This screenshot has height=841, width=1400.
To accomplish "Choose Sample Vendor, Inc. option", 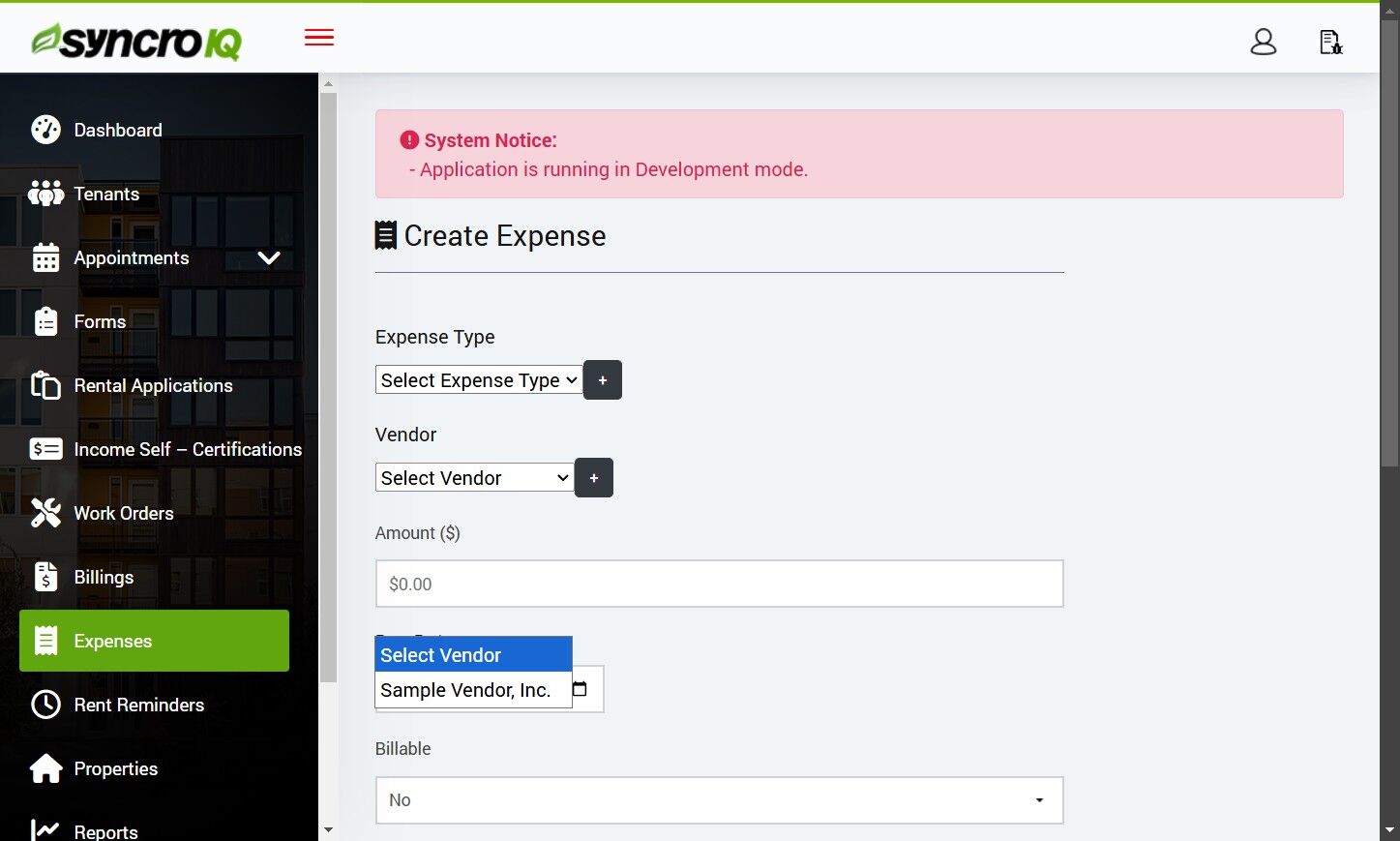I will pos(473,690).
